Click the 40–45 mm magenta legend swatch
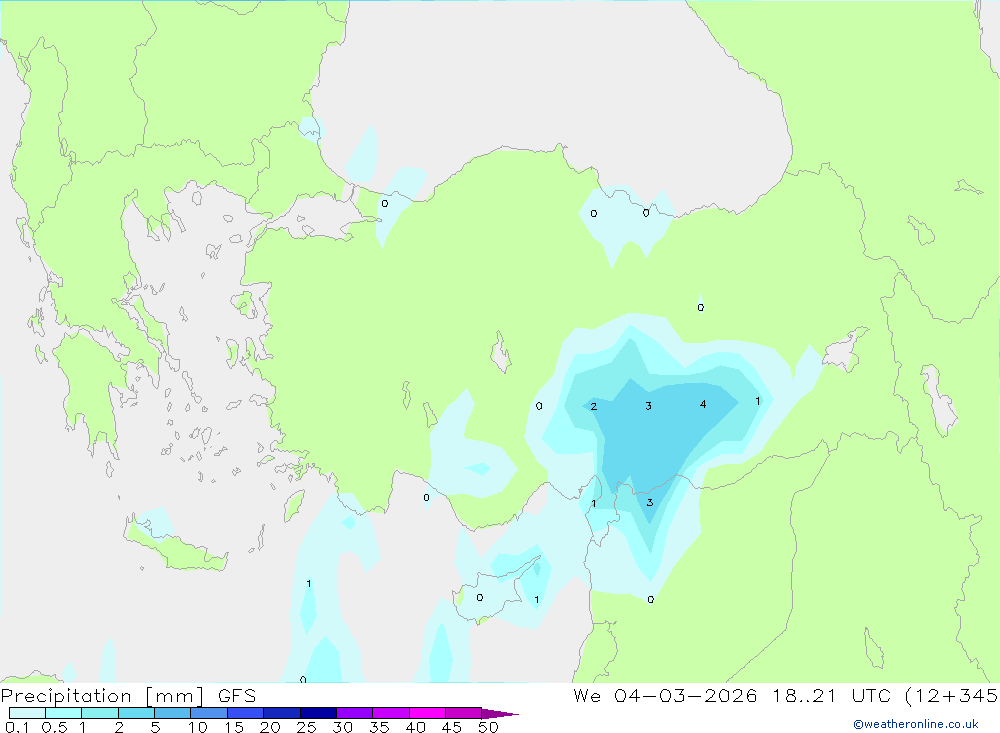This screenshot has height=733, width=1000. 427,713
